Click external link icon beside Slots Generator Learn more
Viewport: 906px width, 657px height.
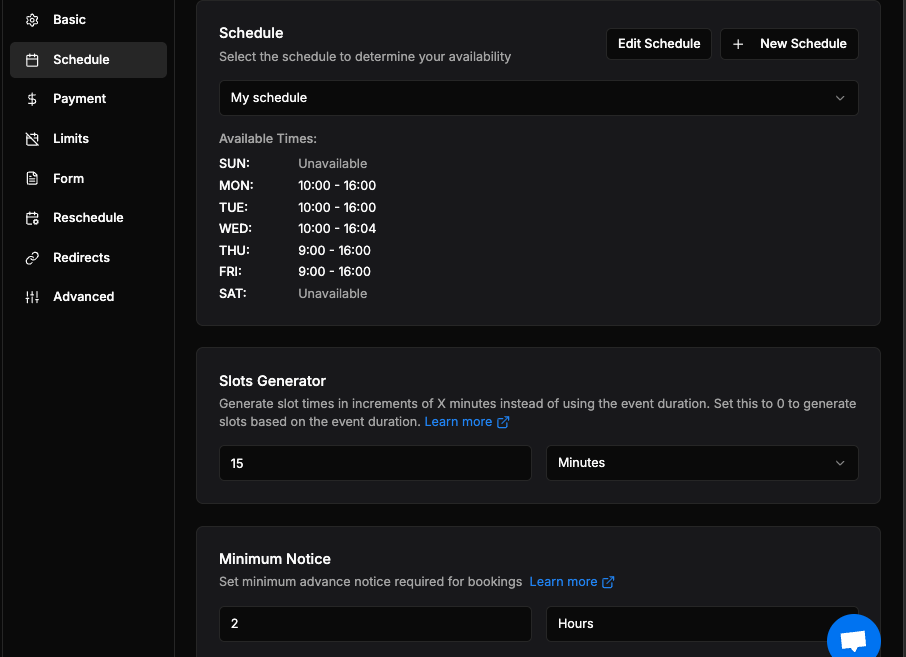(503, 422)
